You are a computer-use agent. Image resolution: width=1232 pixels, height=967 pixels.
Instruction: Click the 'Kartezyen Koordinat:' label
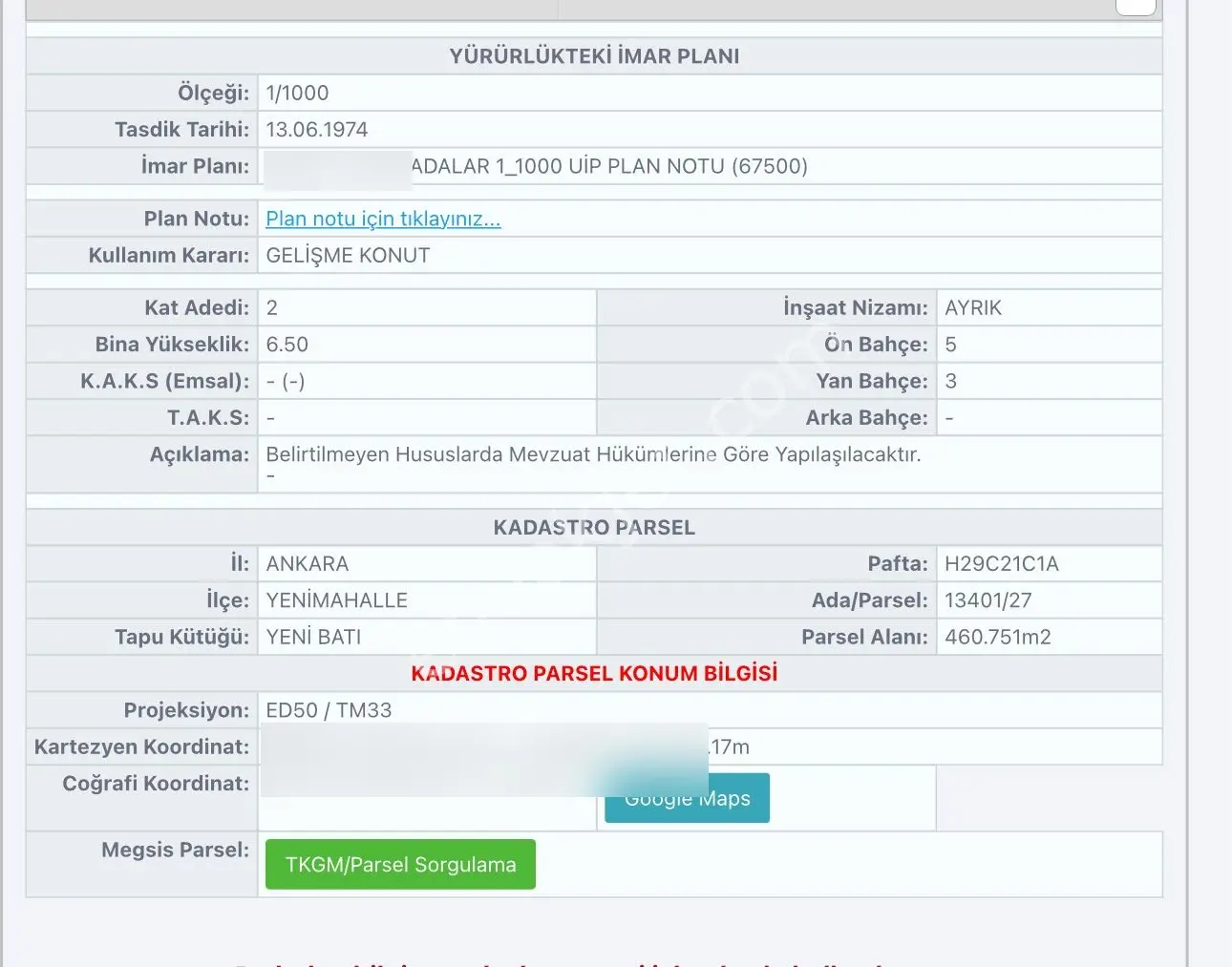141,746
